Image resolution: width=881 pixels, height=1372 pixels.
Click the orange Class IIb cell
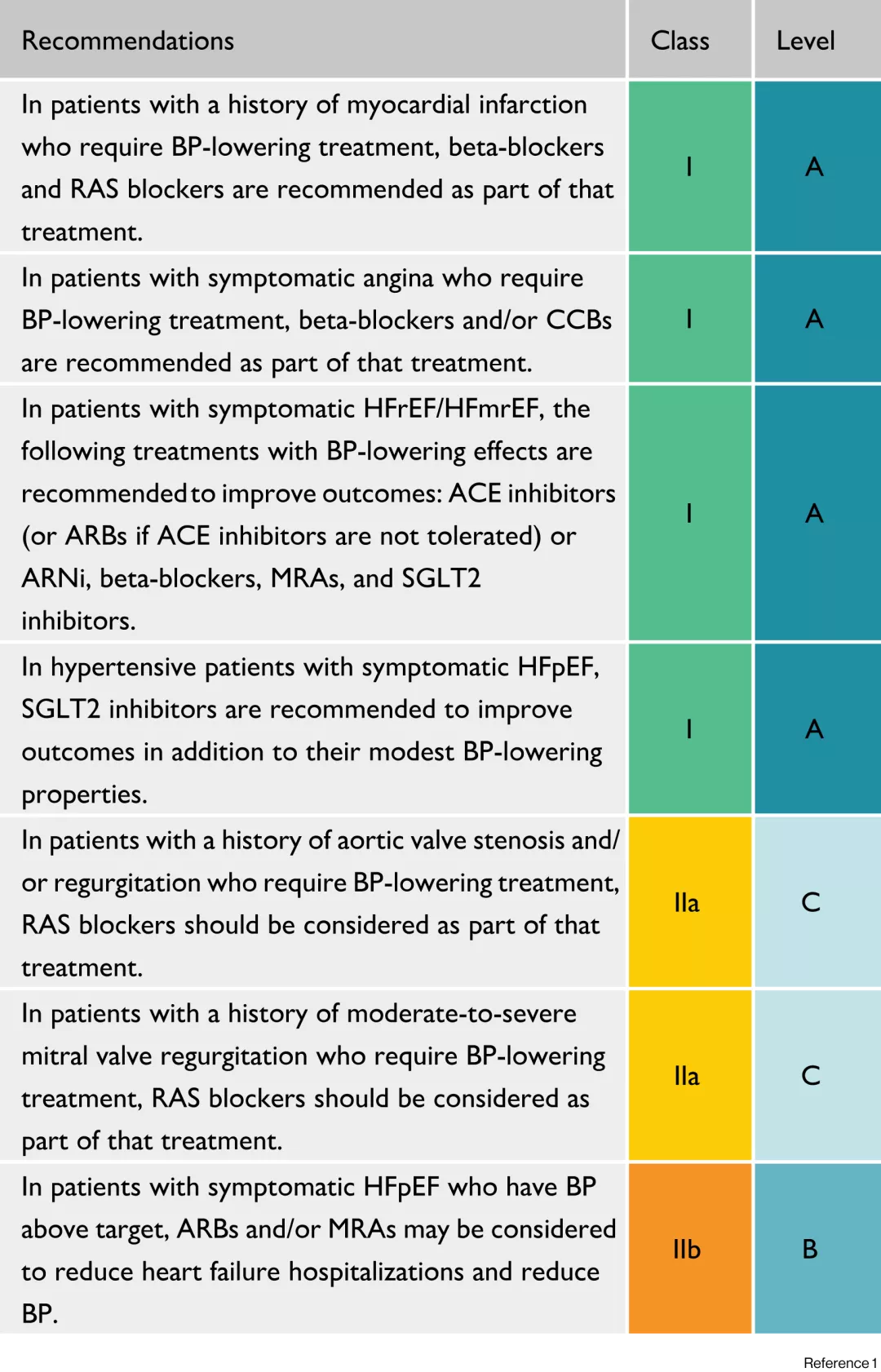[687, 1249]
